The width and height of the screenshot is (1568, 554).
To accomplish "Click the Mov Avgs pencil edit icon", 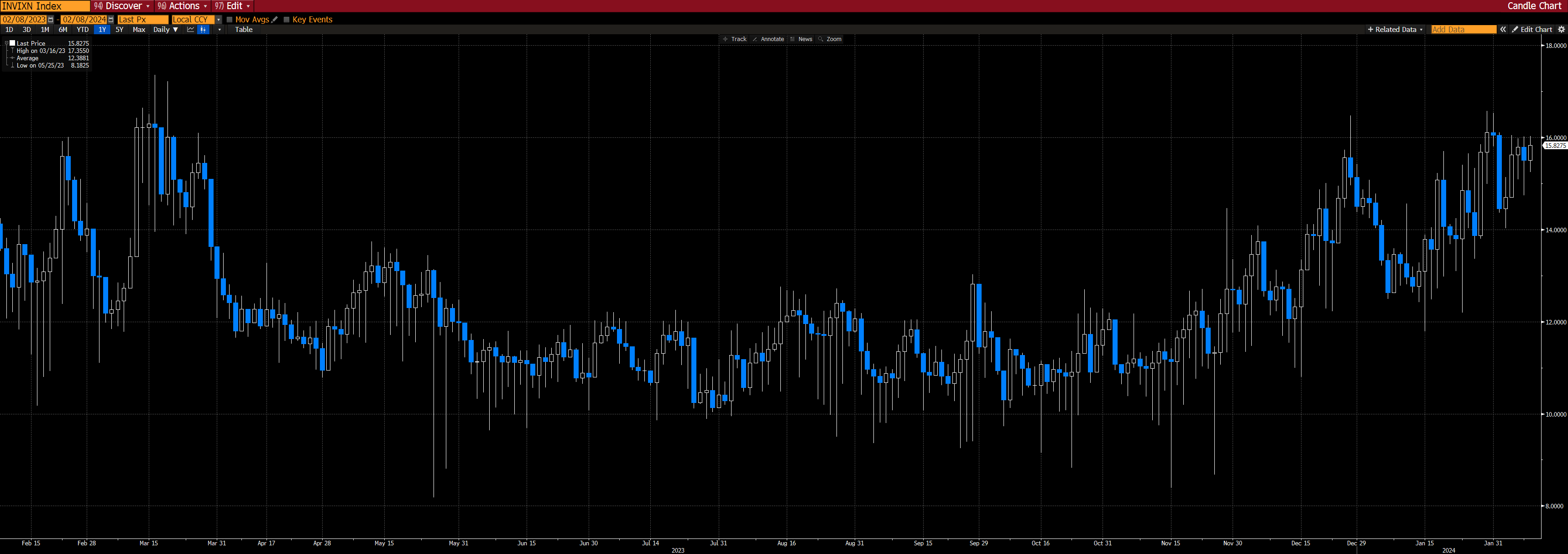I will coord(275,20).
